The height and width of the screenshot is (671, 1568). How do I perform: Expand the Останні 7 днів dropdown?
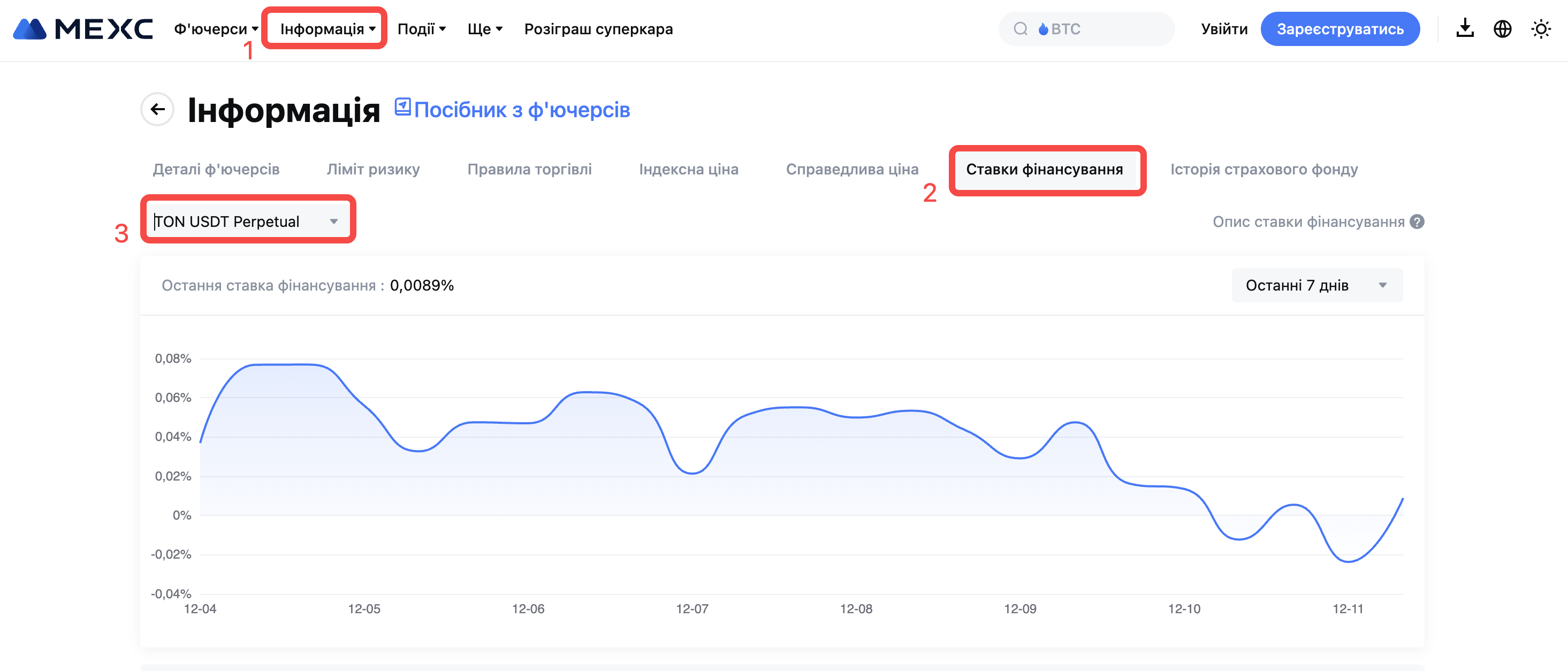1316,285
